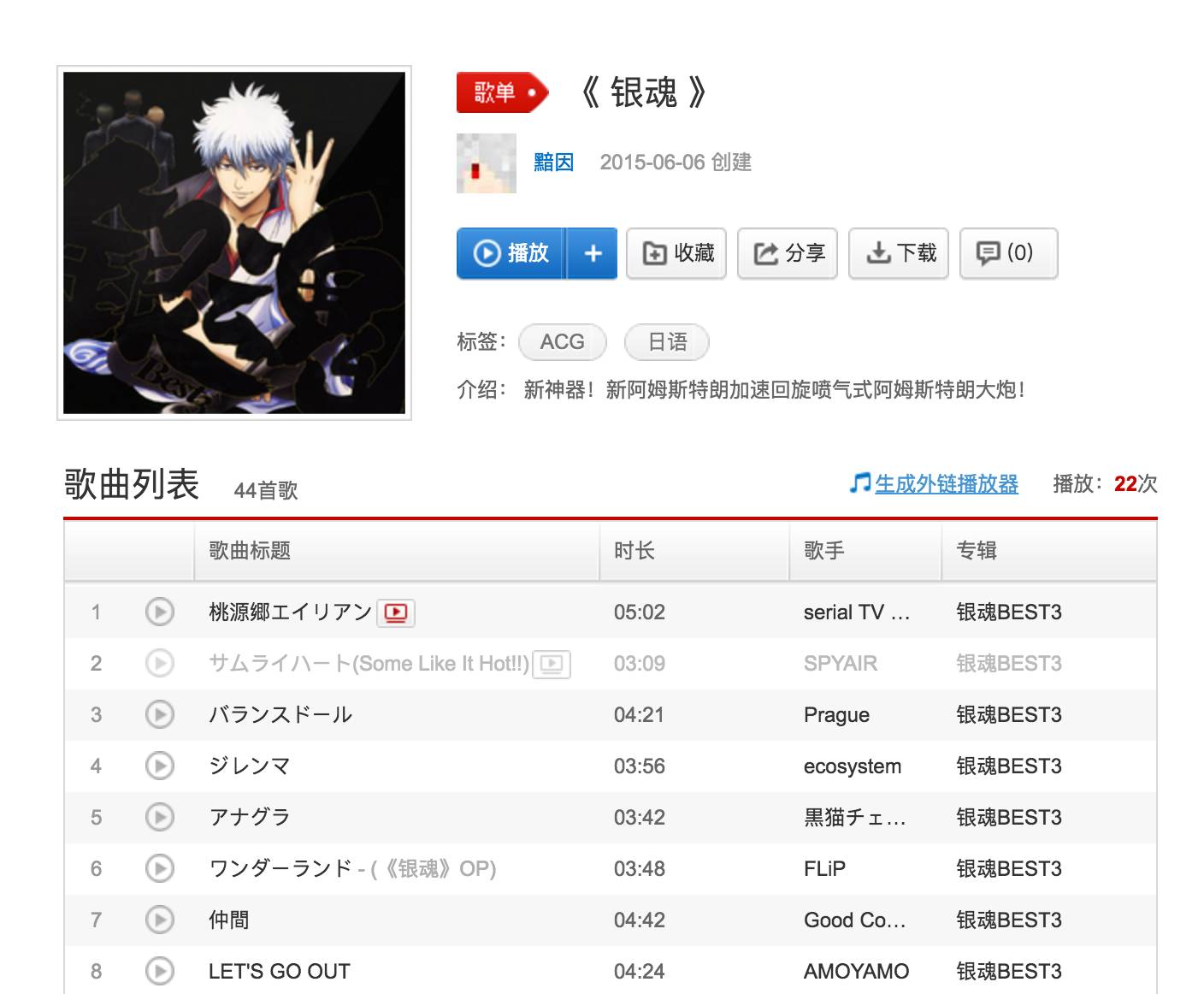This screenshot has height=994, width=1204.
Task: Open artist serial TV …
Action: coord(857,612)
